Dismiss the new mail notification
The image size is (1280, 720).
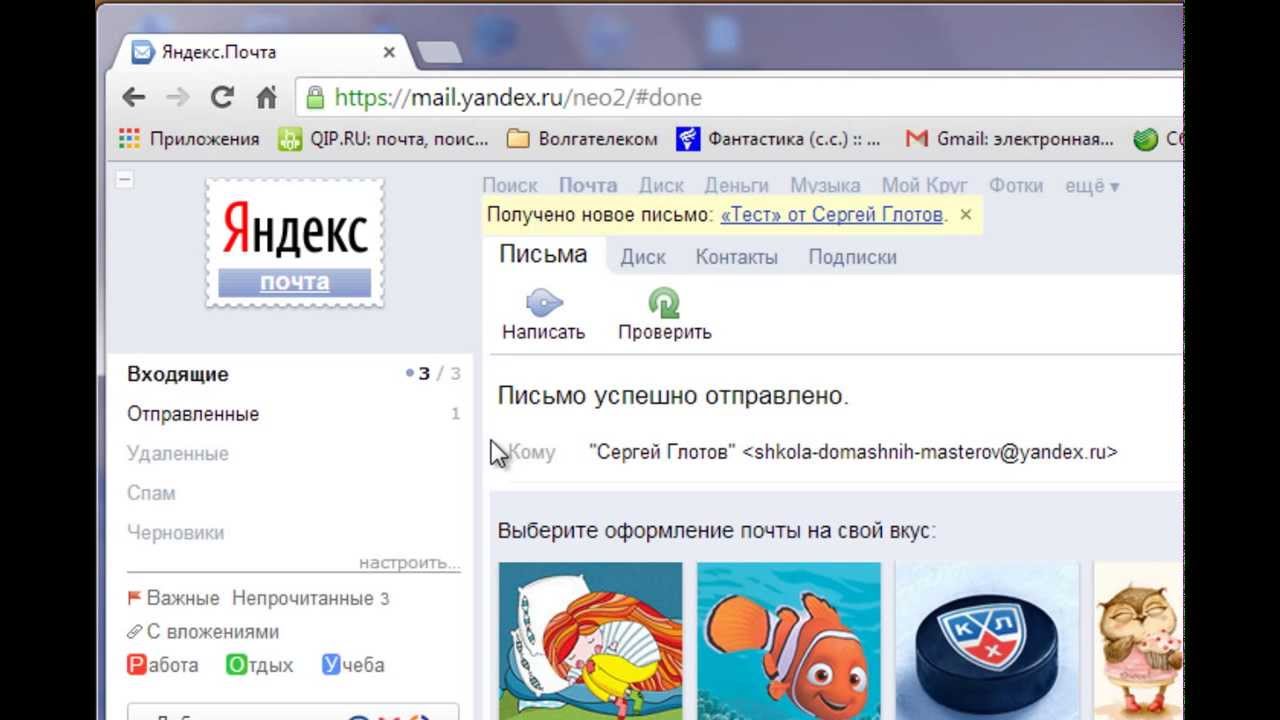[965, 214]
